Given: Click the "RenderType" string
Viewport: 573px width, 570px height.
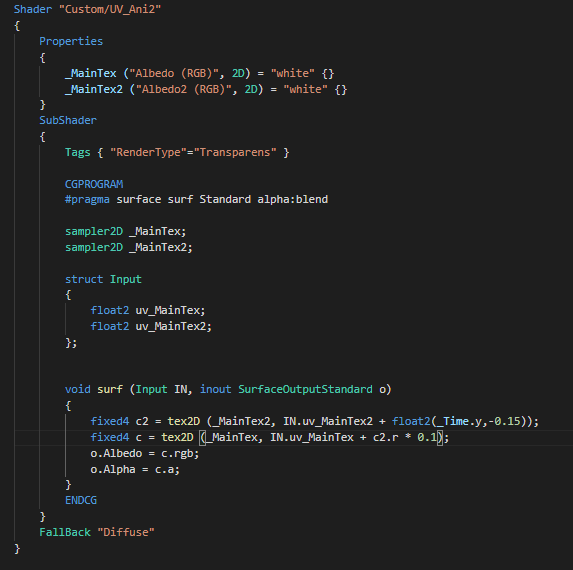Looking at the screenshot, I should [148, 152].
